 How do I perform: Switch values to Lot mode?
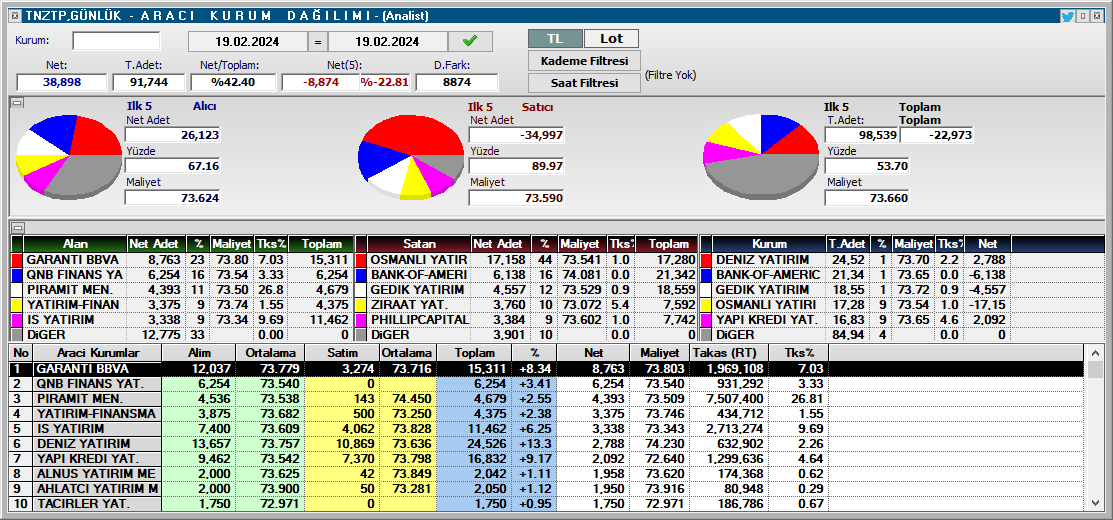coord(611,38)
